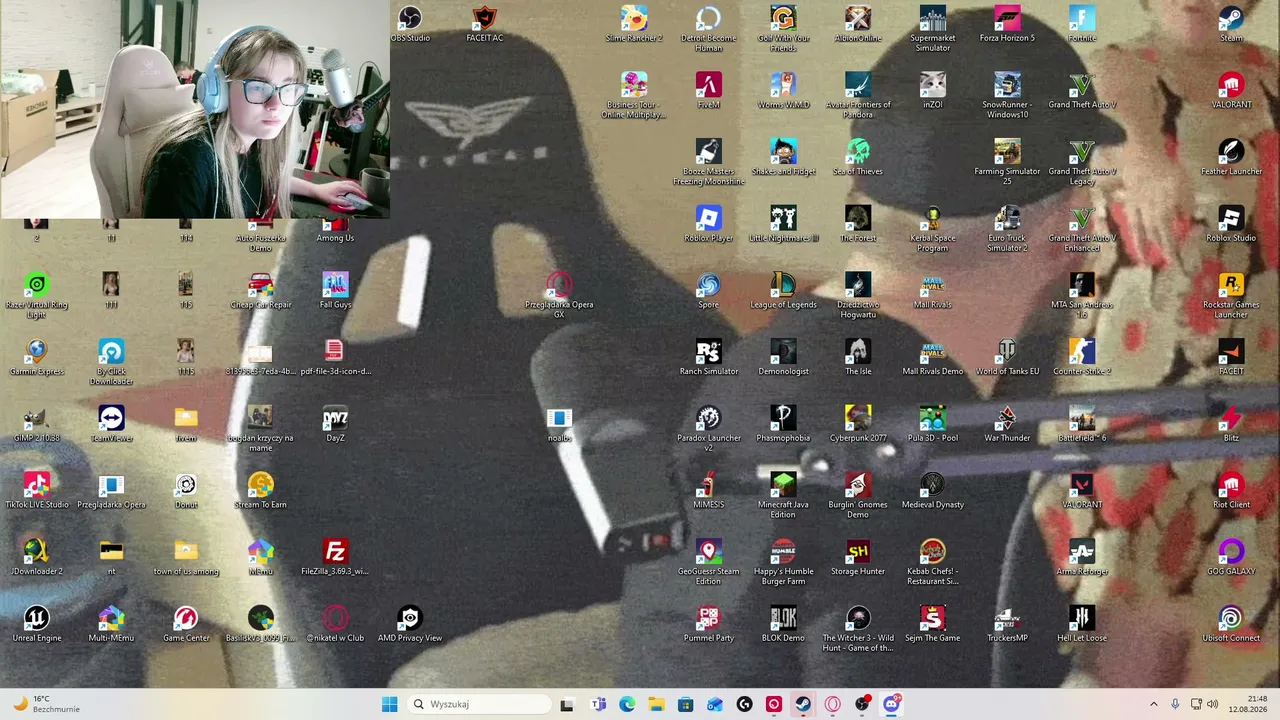Open the taskbar volume control

click(x=1212, y=704)
